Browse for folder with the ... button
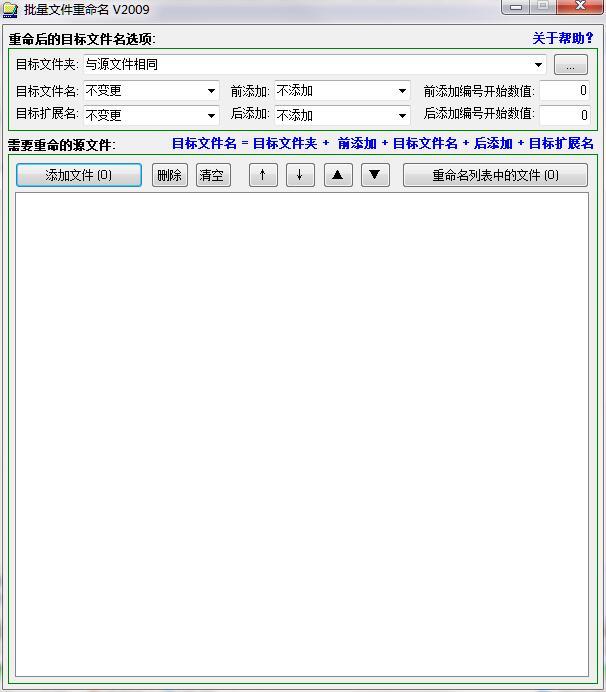The width and height of the screenshot is (606, 692). tap(571, 65)
